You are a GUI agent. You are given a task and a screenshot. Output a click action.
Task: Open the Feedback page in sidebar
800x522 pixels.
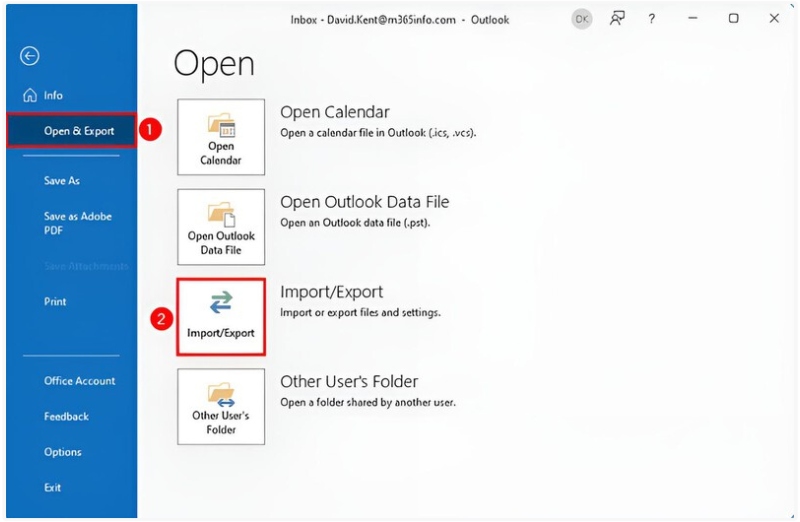(66, 416)
